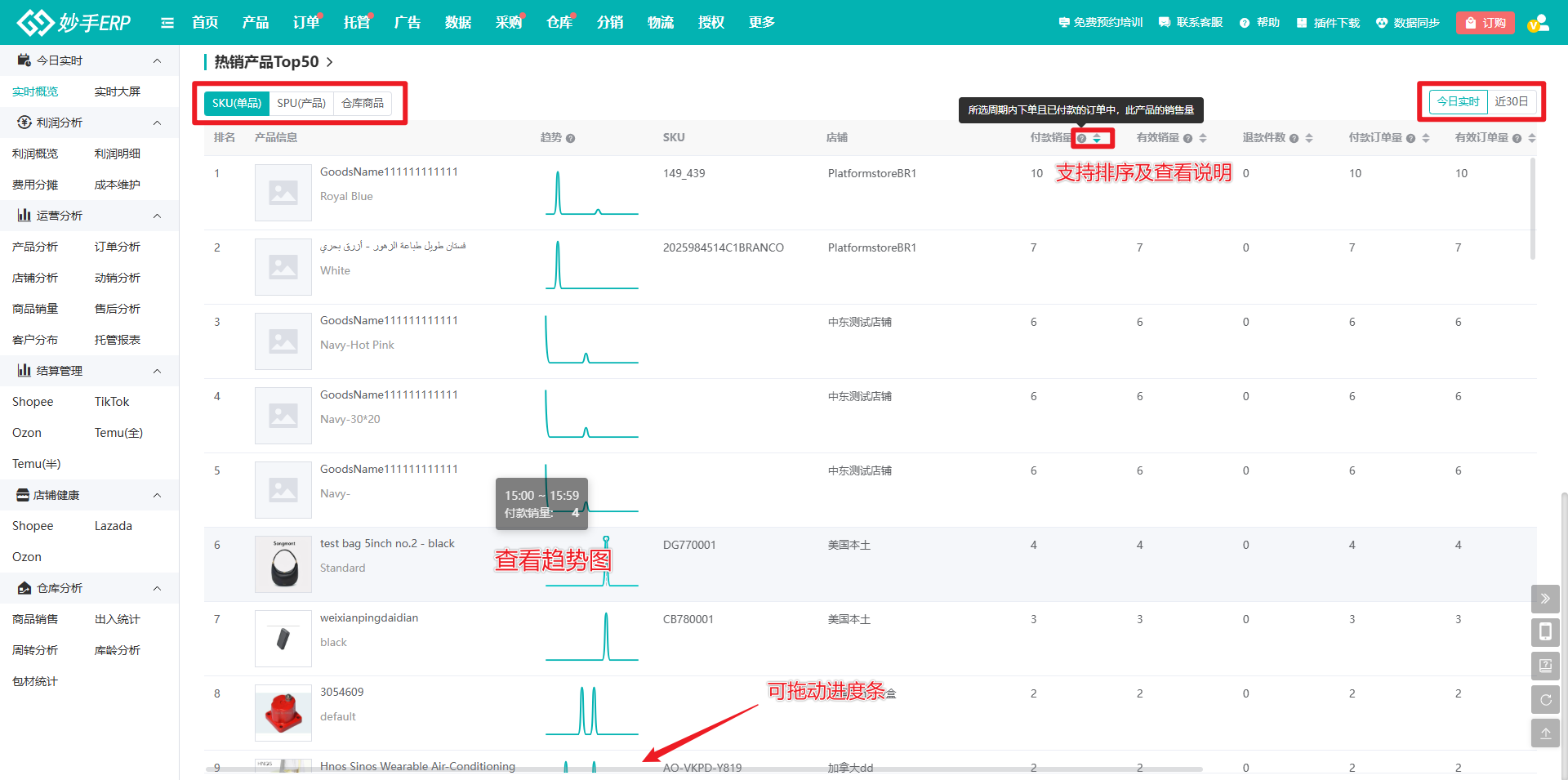Click the red 订购 button
This screenshot has height=780, width=1568.
point(1485,23)
